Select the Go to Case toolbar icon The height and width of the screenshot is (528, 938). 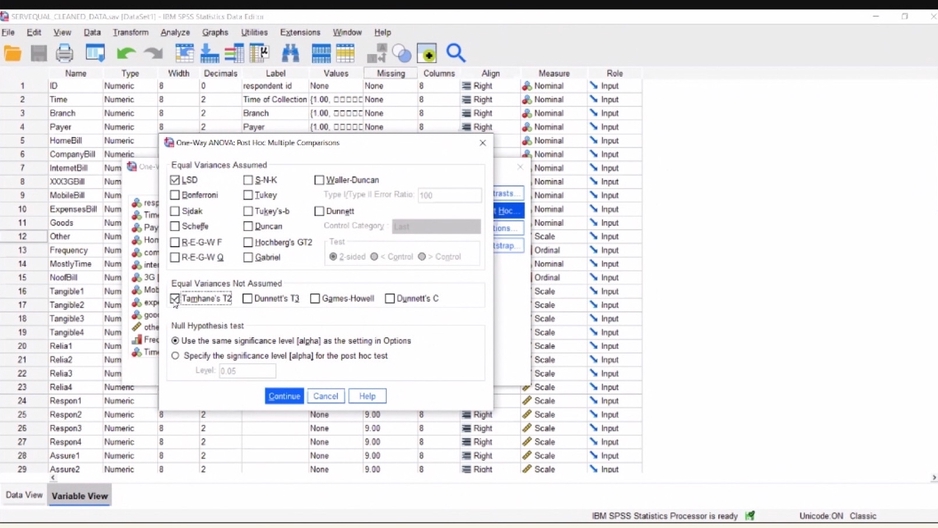[x=184, y=54]
